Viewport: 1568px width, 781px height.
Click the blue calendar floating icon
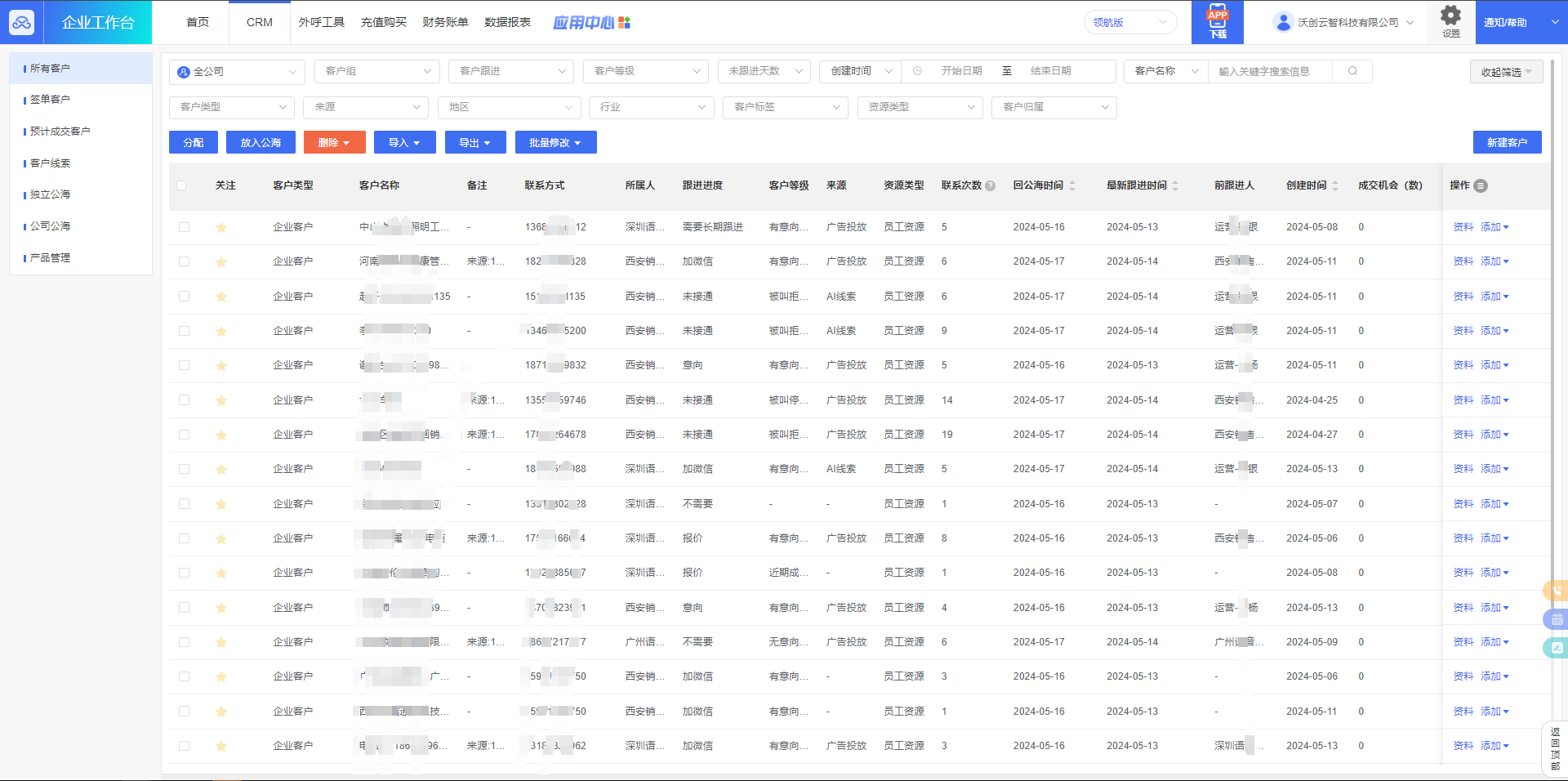pos(1557,619)
